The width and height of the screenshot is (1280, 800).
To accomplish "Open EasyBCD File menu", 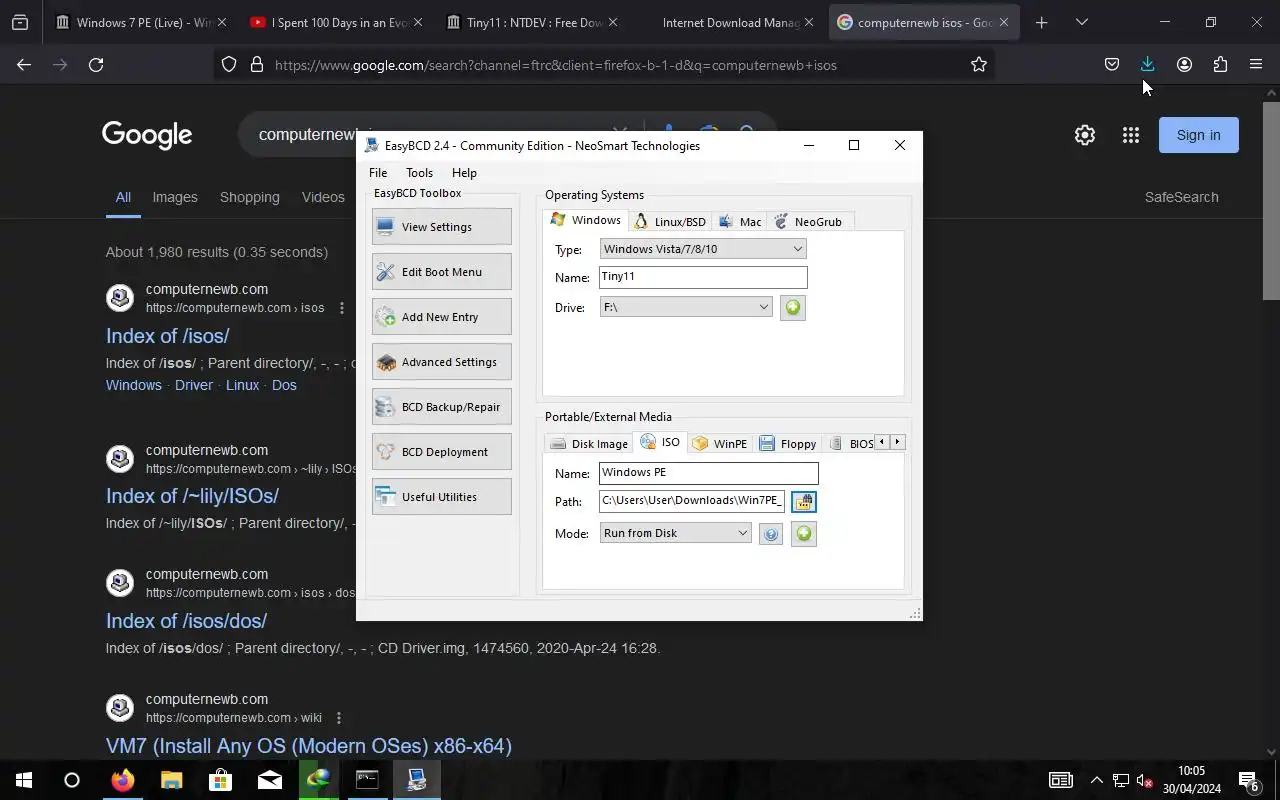I will [x=378, y=173].
